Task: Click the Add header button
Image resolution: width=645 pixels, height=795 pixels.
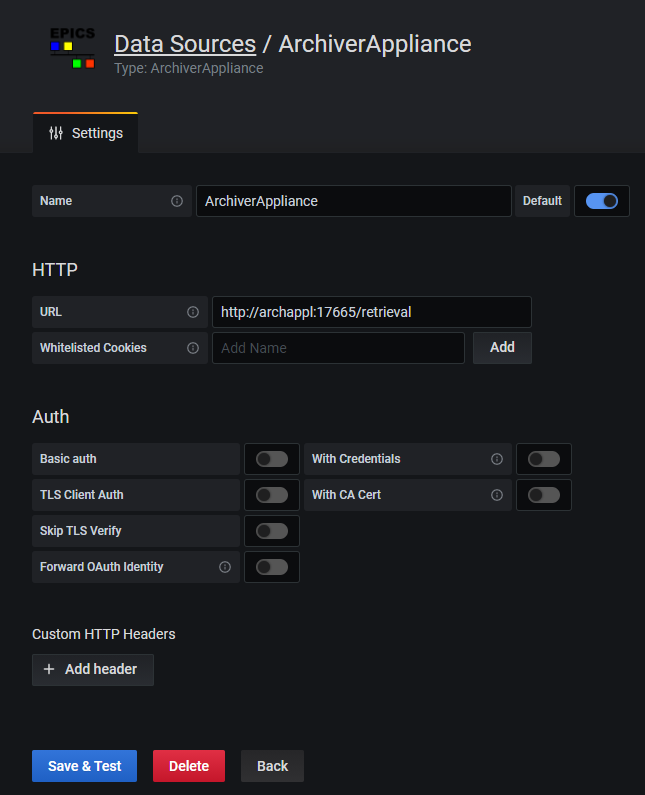Action: 93,670
